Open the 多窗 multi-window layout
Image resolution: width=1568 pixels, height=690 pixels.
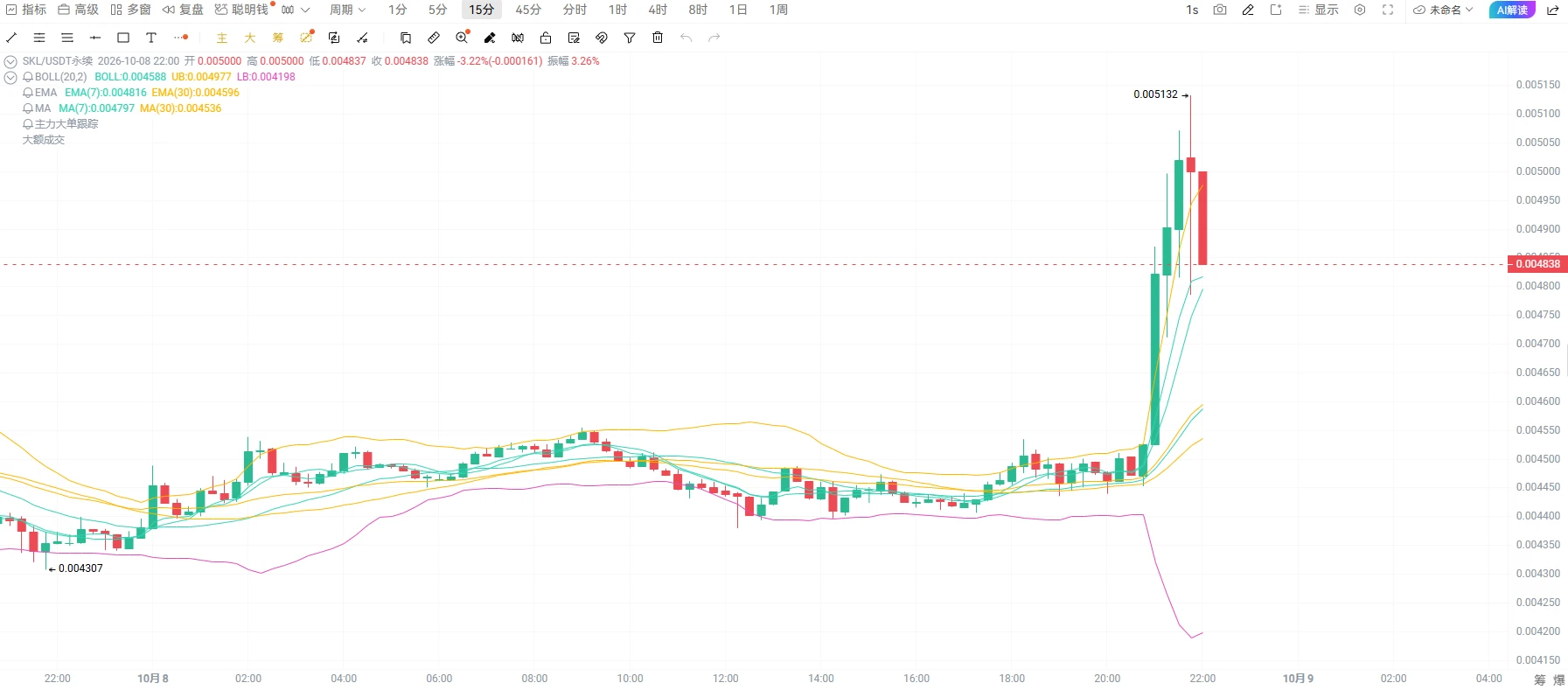pos(130,10)
